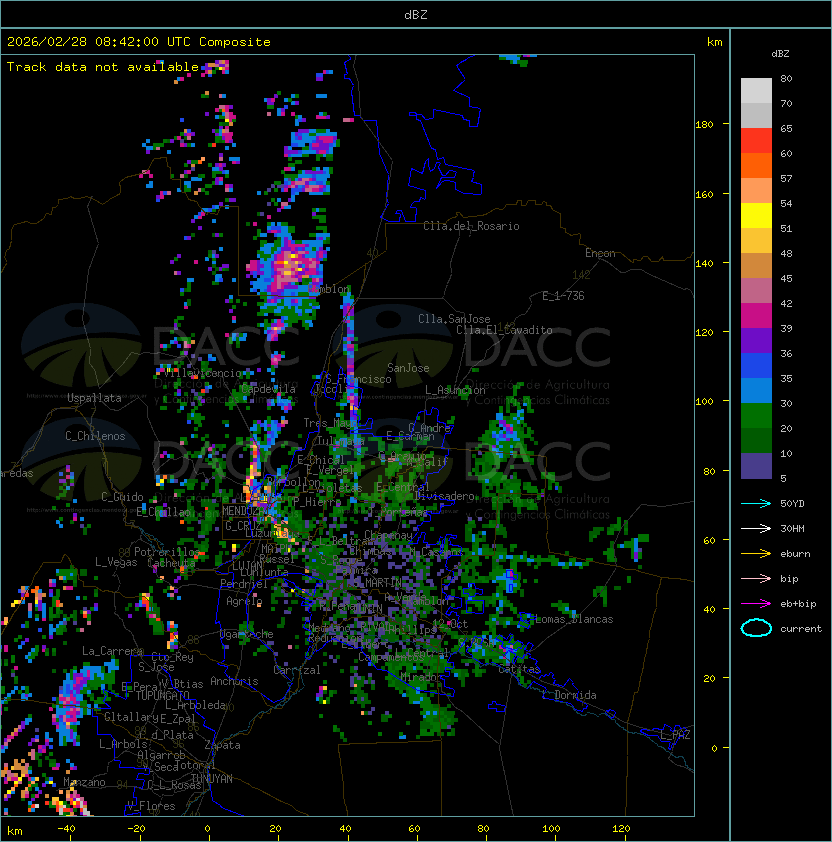Click the pink bip arrow icon

(x=756, y=578)
